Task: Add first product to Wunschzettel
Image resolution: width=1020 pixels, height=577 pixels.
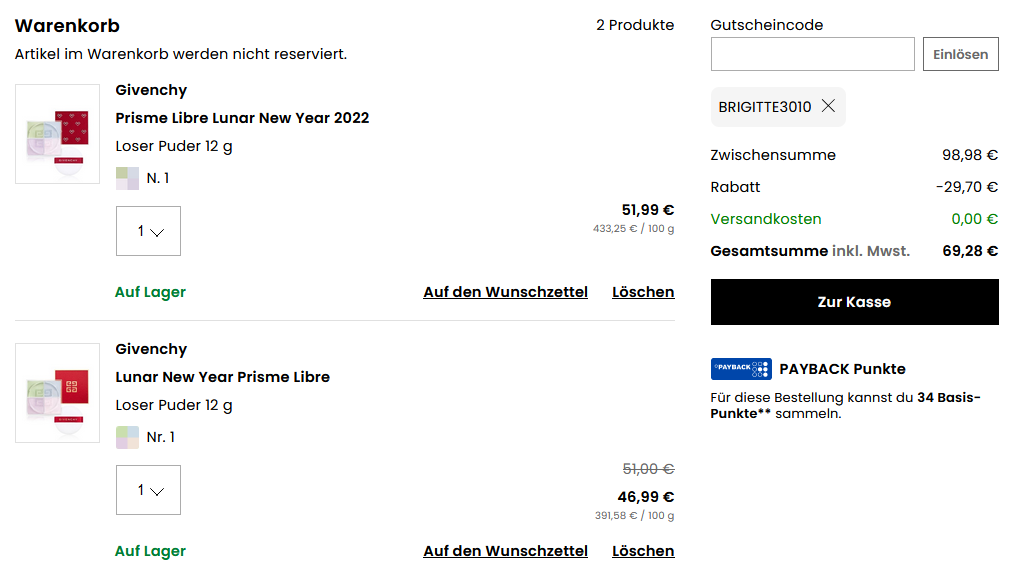Action: [505, 292]
